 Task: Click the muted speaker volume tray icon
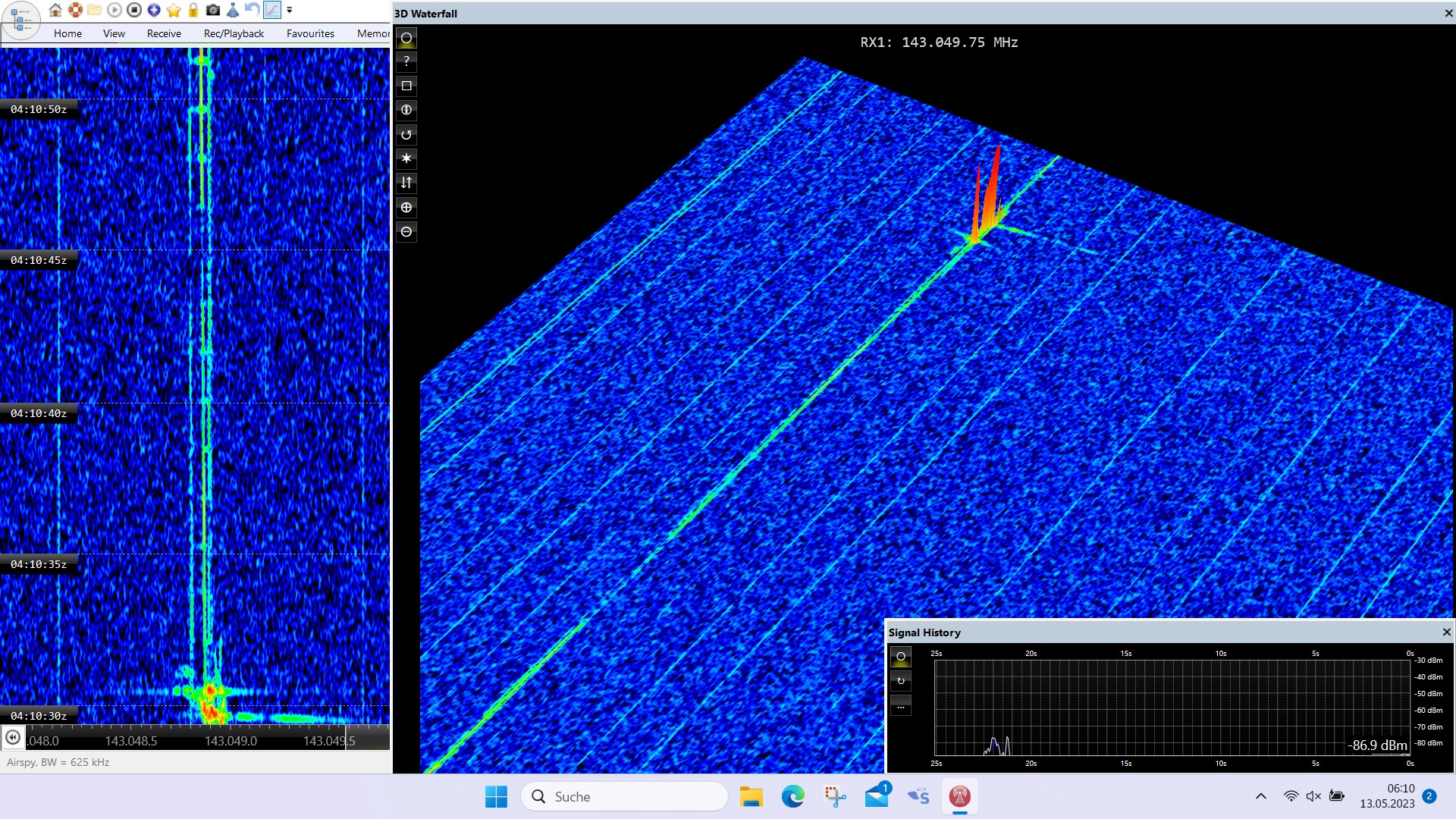[x=1314, y=796]
